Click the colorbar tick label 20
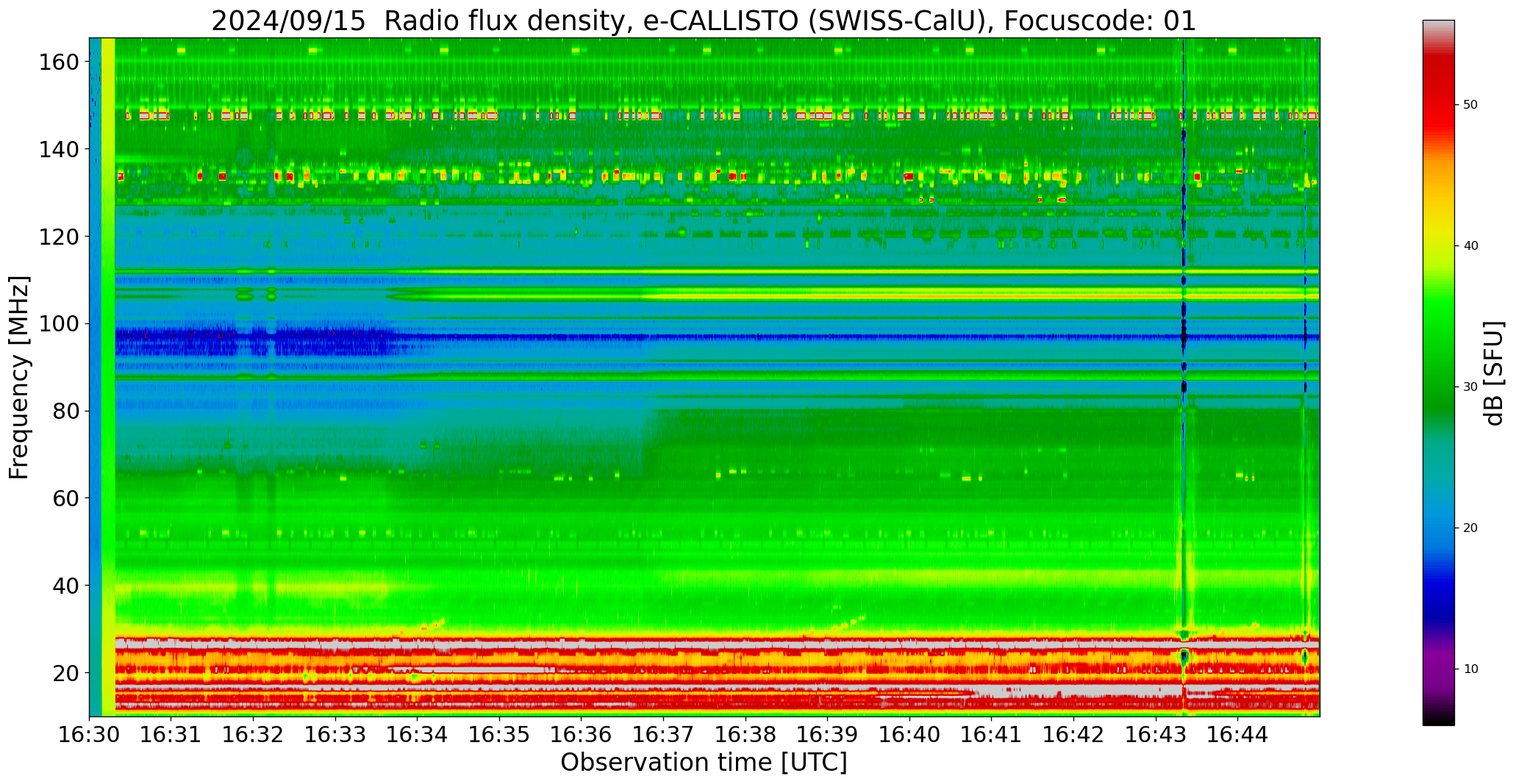 pos(1470,528)
